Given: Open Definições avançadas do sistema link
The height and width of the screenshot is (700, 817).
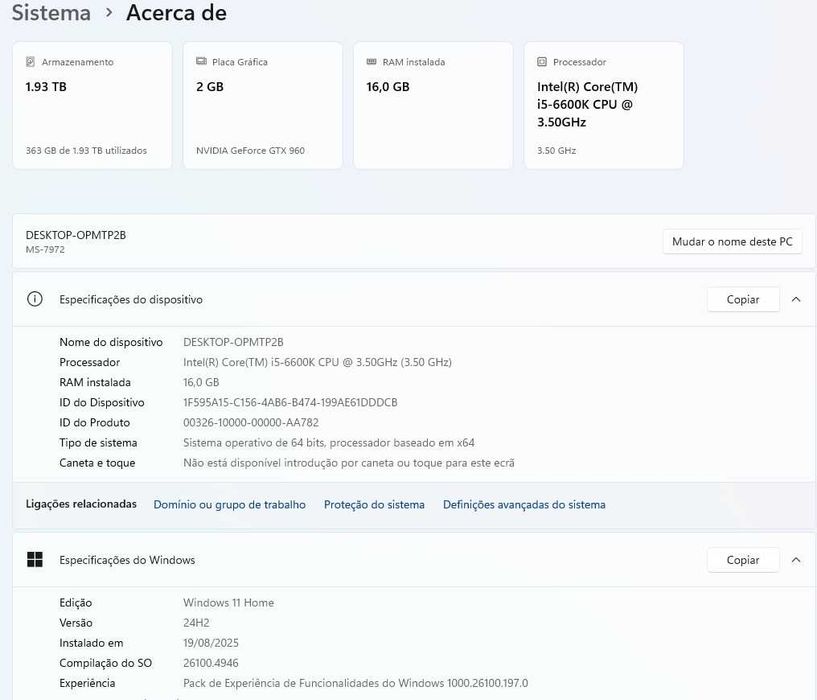Looking at the screenshot, I should click(524, 505).
